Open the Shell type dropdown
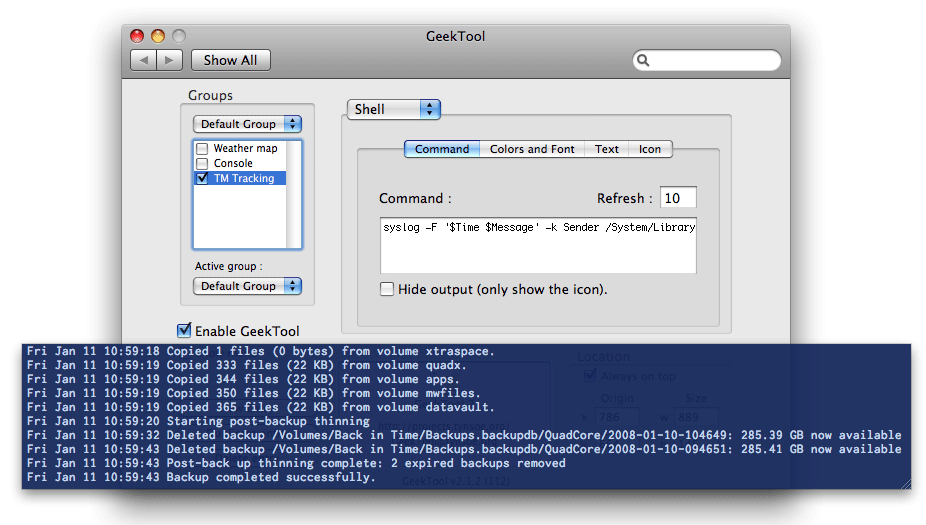The height and width of the screenshot is (525, 926). pos(393,109)
